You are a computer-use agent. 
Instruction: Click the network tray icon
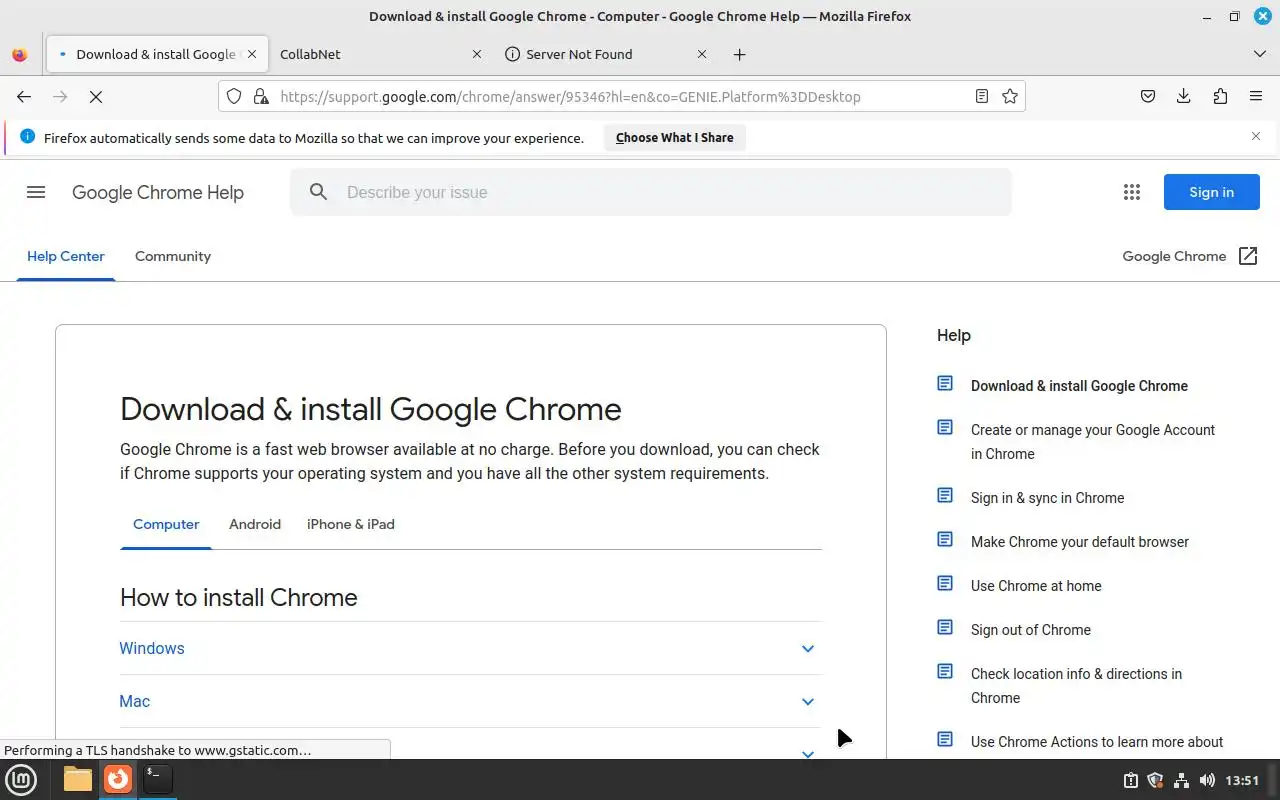pos(1181,780)
